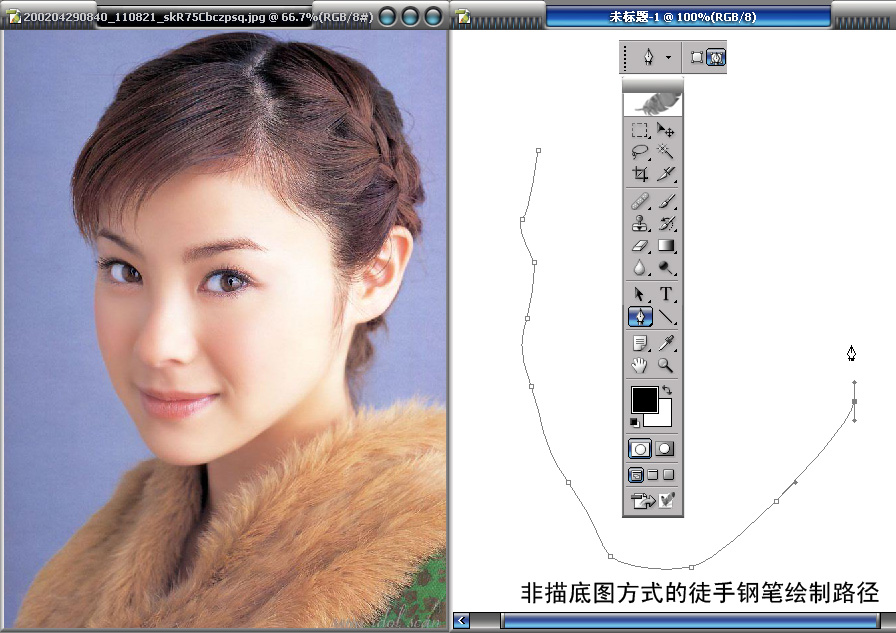Select the Zoom magnifier tool
This screenshot has height=633, width=896.
[665, 365]
